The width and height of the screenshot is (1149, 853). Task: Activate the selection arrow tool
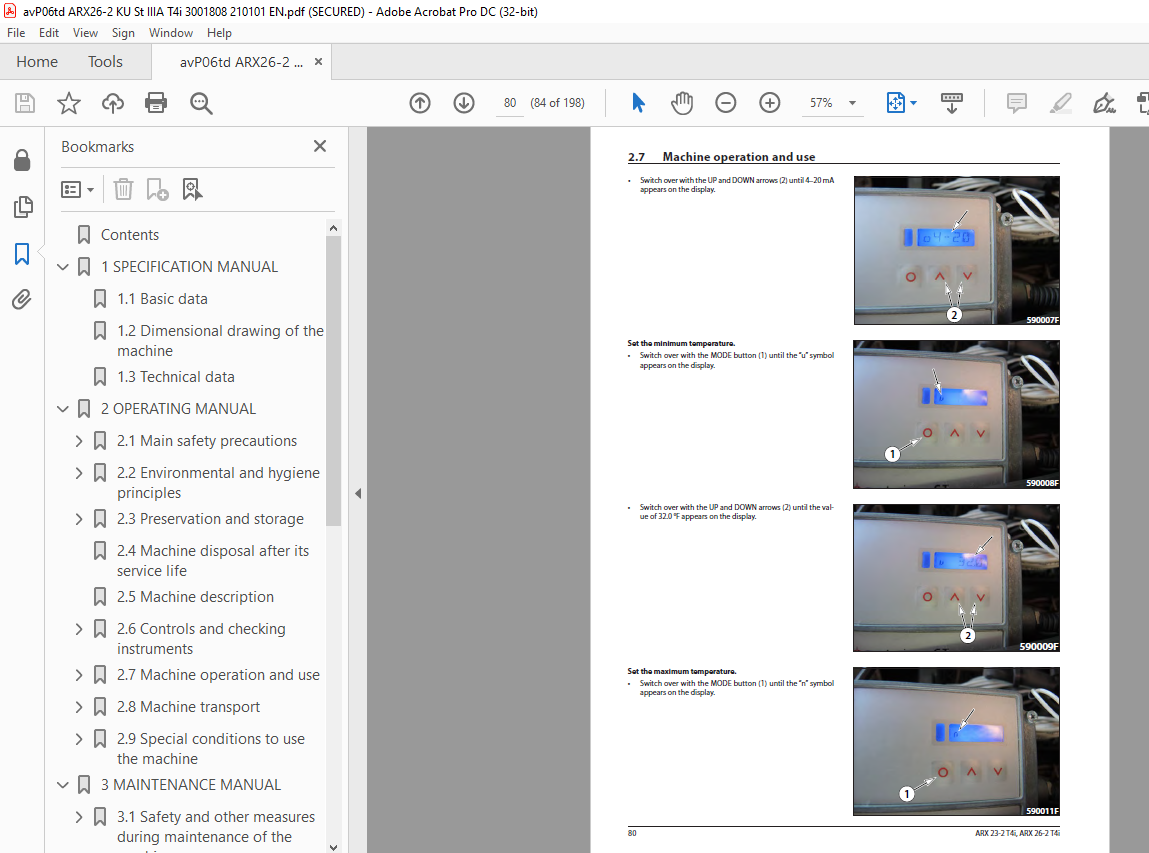point(638,103)
